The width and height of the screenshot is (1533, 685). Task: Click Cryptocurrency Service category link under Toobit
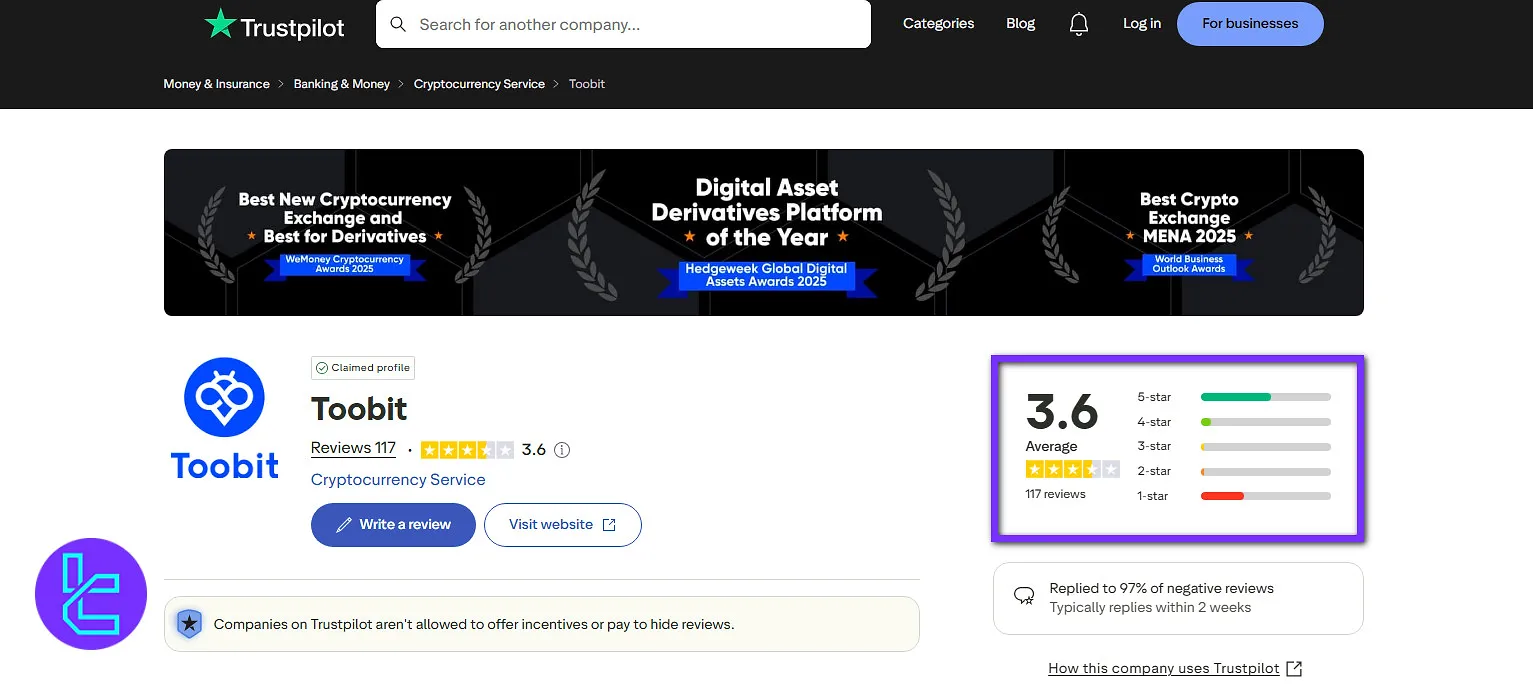click(398, 480)
